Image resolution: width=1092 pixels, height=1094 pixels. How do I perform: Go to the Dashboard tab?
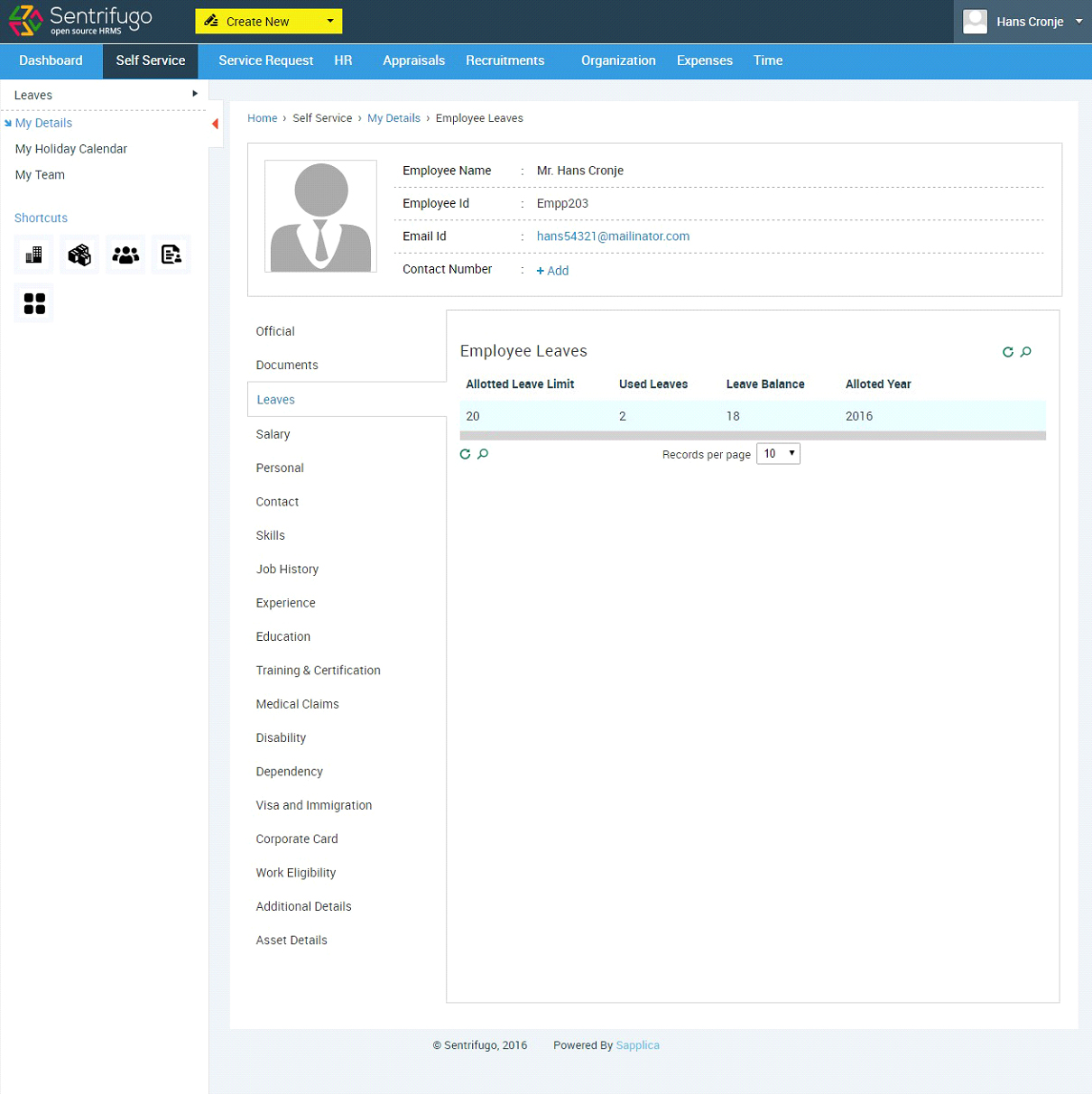(x=51, y=60)
